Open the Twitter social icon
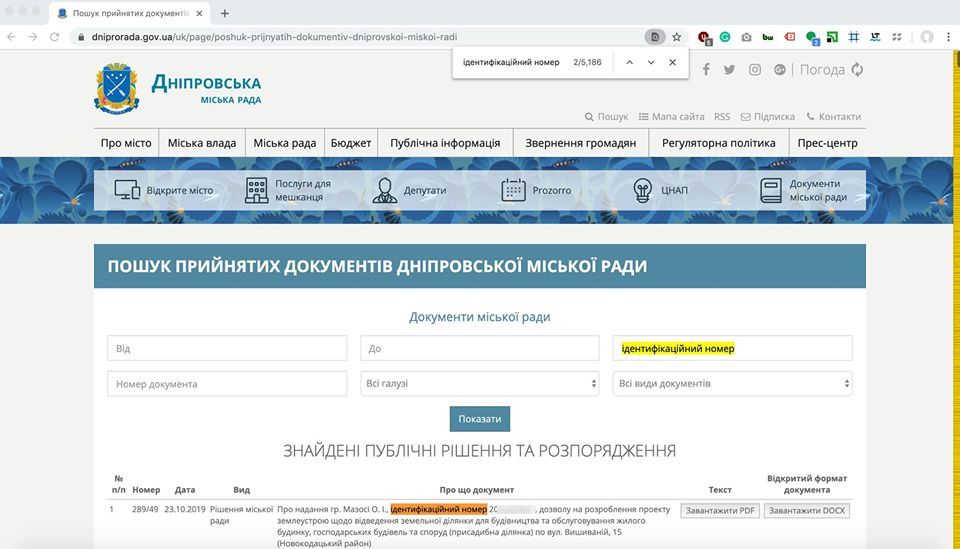 click(729, 69)
